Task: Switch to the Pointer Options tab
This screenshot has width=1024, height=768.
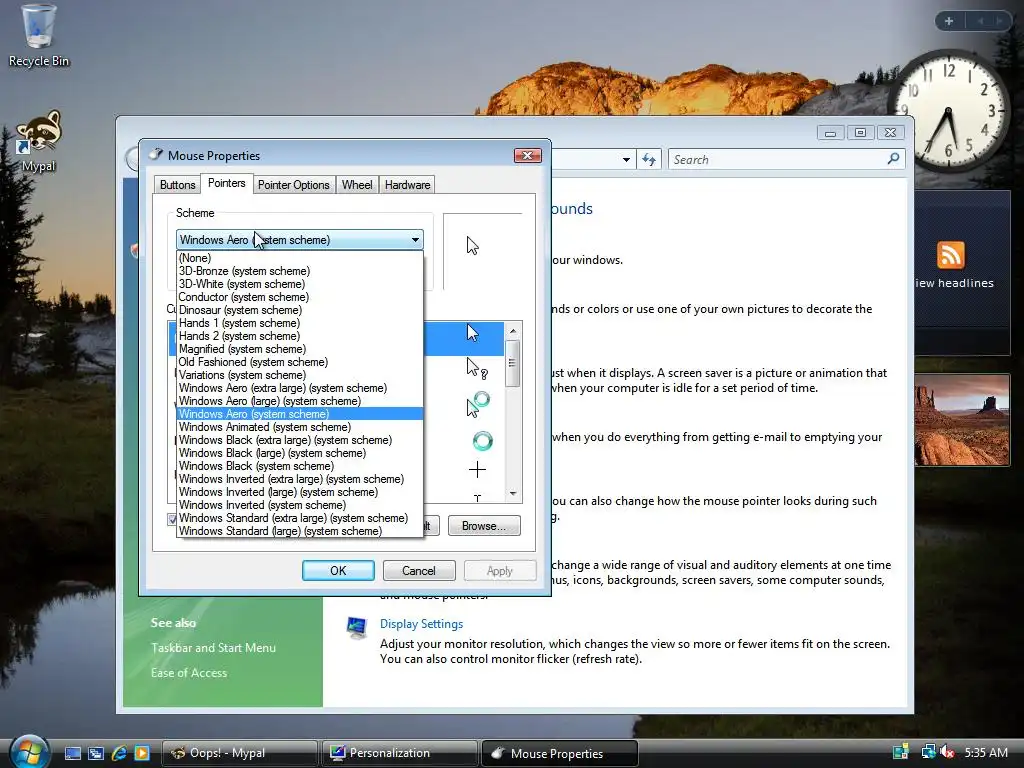Action: click(x=293, y=185)
